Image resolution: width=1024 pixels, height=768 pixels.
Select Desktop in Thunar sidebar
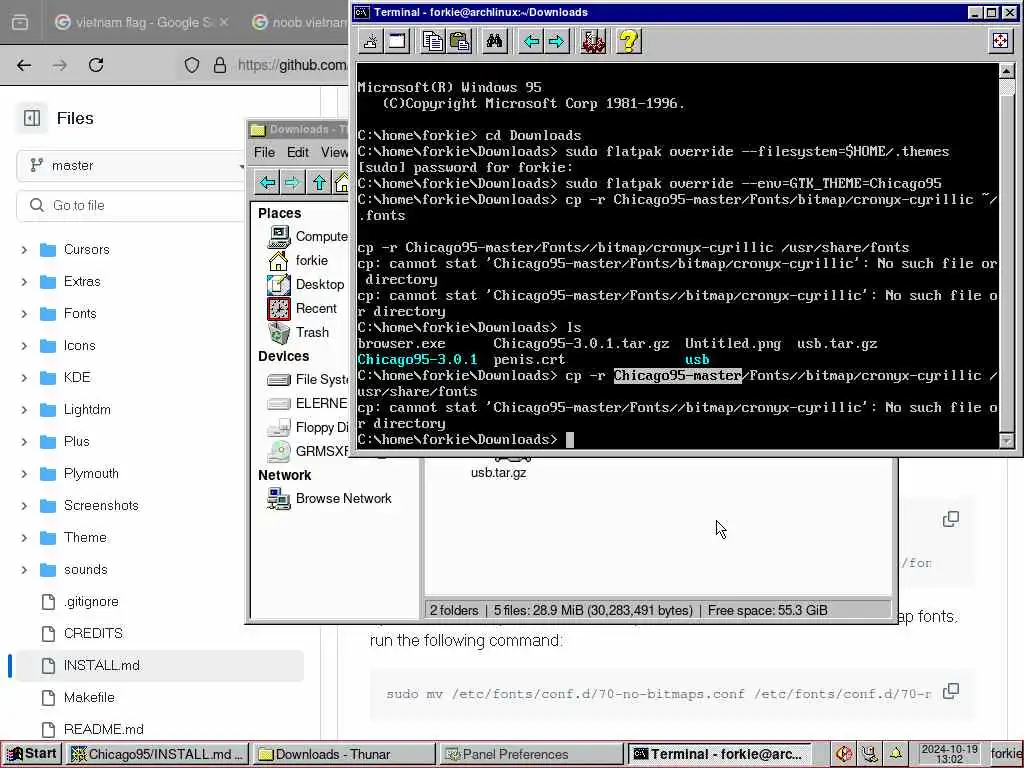click(306, 285)
